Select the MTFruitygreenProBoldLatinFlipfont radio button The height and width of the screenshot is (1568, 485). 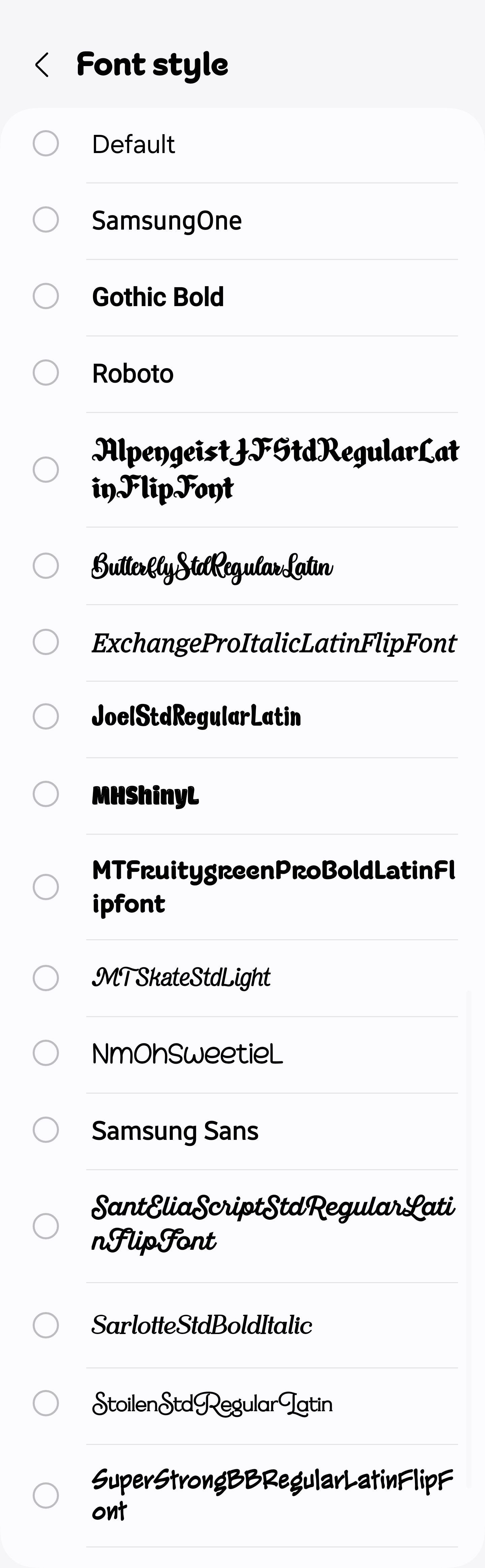[x=45, y=887]
